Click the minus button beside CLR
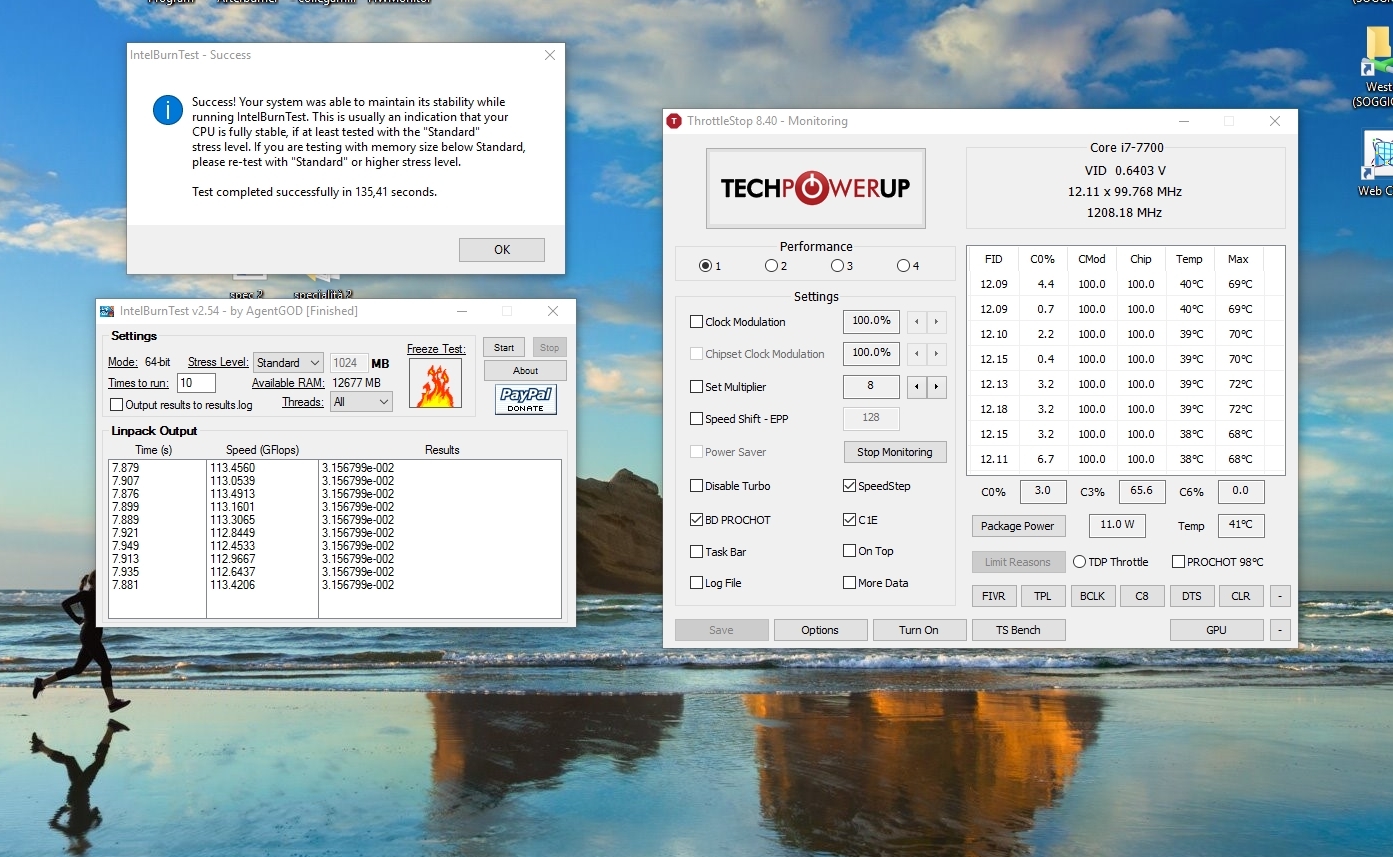Screen dimensions: 1393x857 1280,596
